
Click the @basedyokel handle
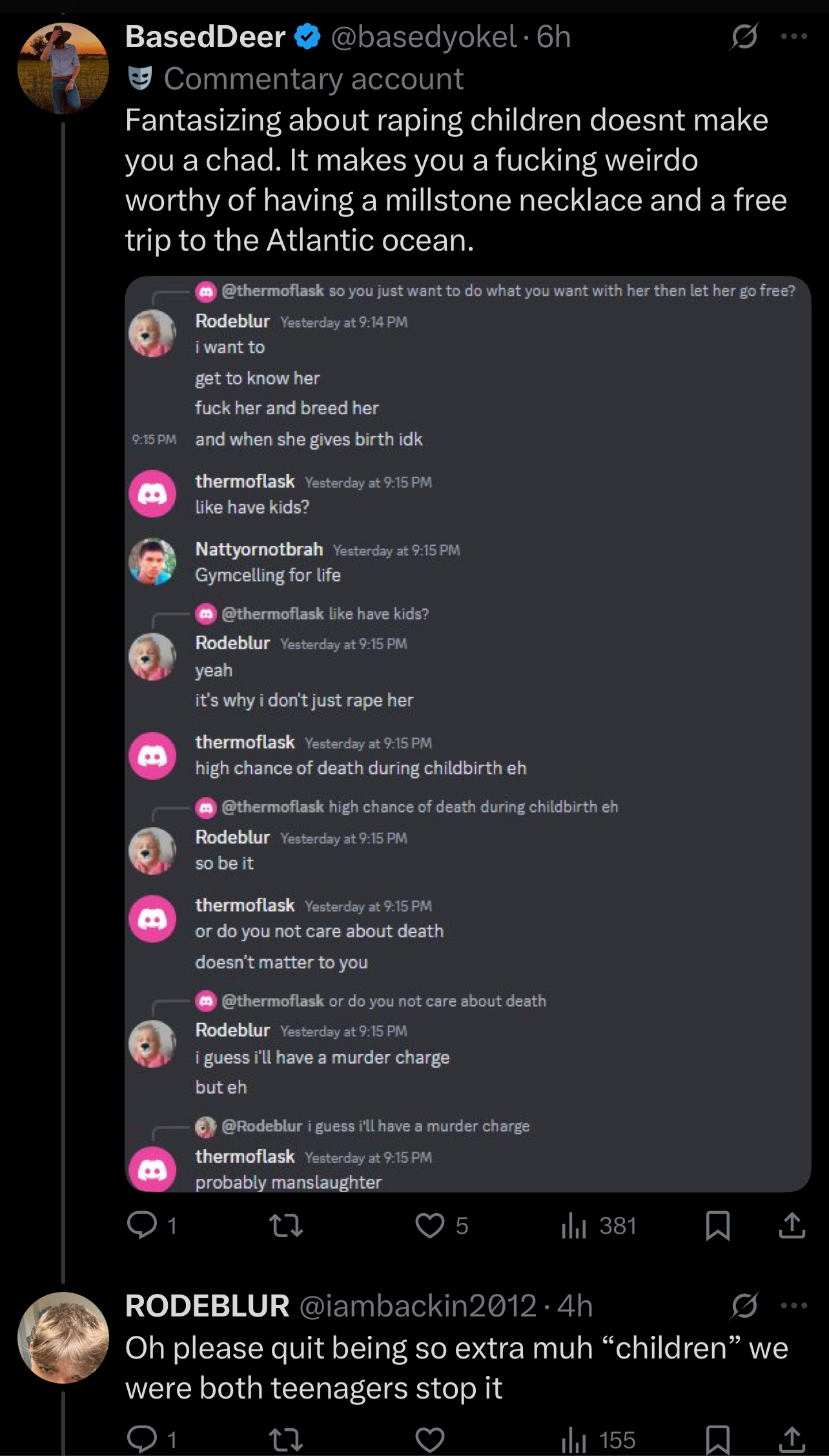pos(424,37)
